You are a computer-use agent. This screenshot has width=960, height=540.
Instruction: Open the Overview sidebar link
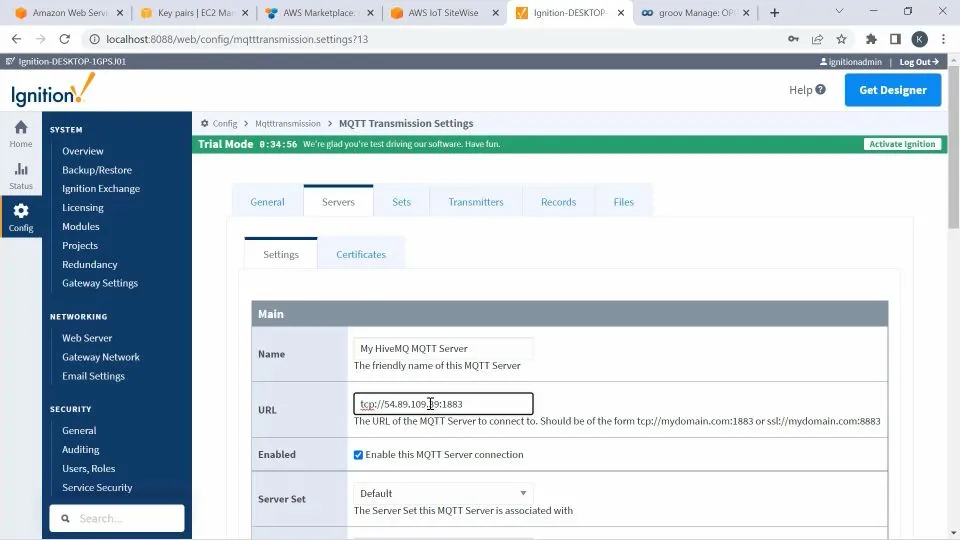pyautogui.click(x=83, y=151)
